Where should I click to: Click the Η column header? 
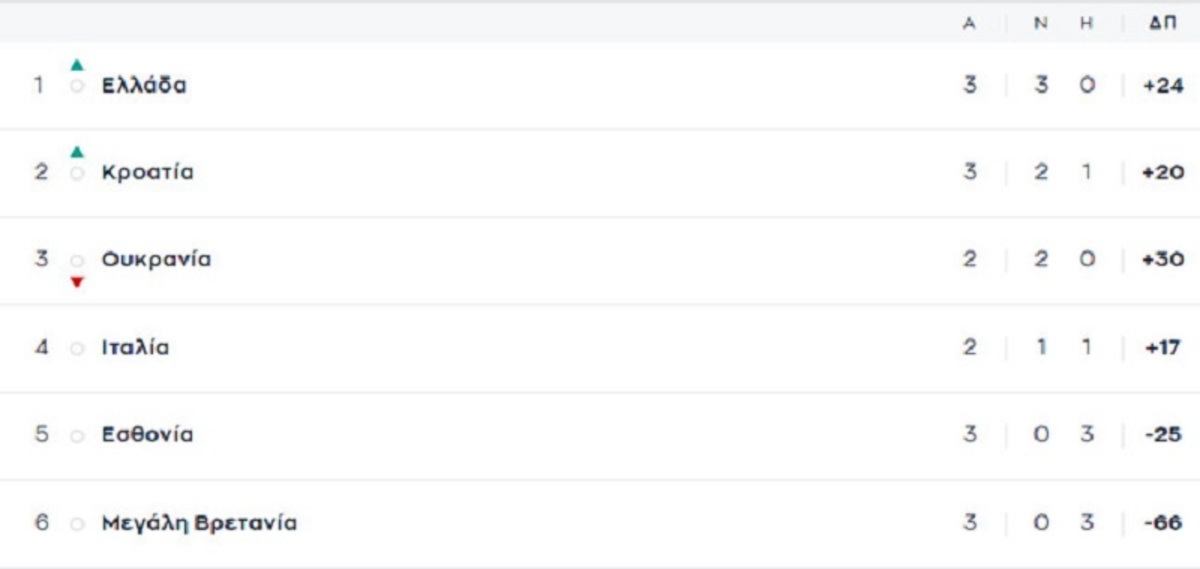click(x=1087, y=24)
